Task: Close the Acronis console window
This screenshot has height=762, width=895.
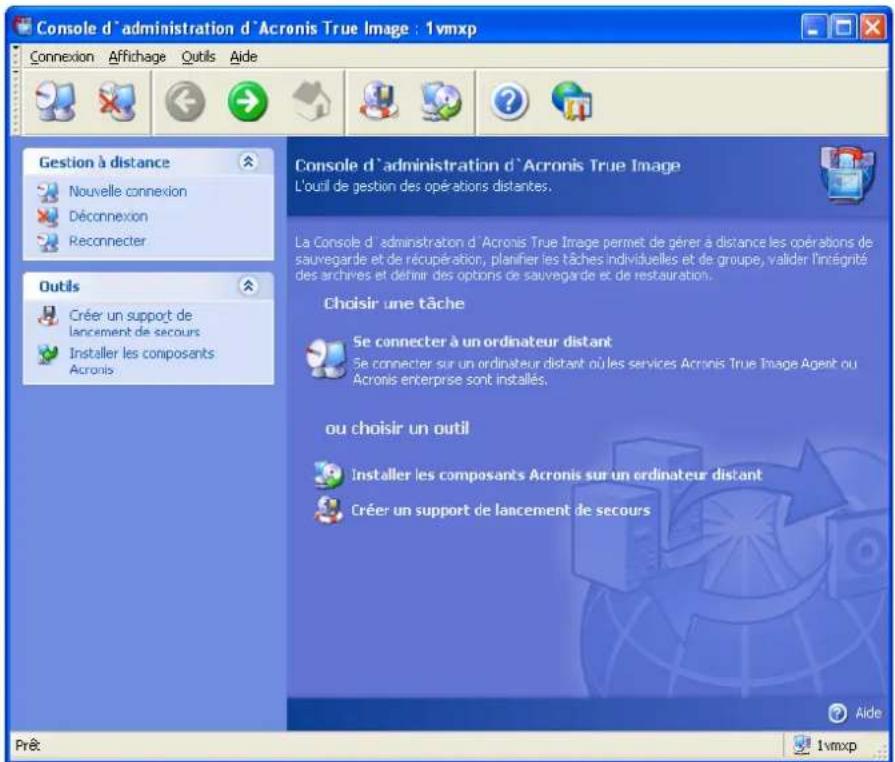Action: (x=873, y=27)
